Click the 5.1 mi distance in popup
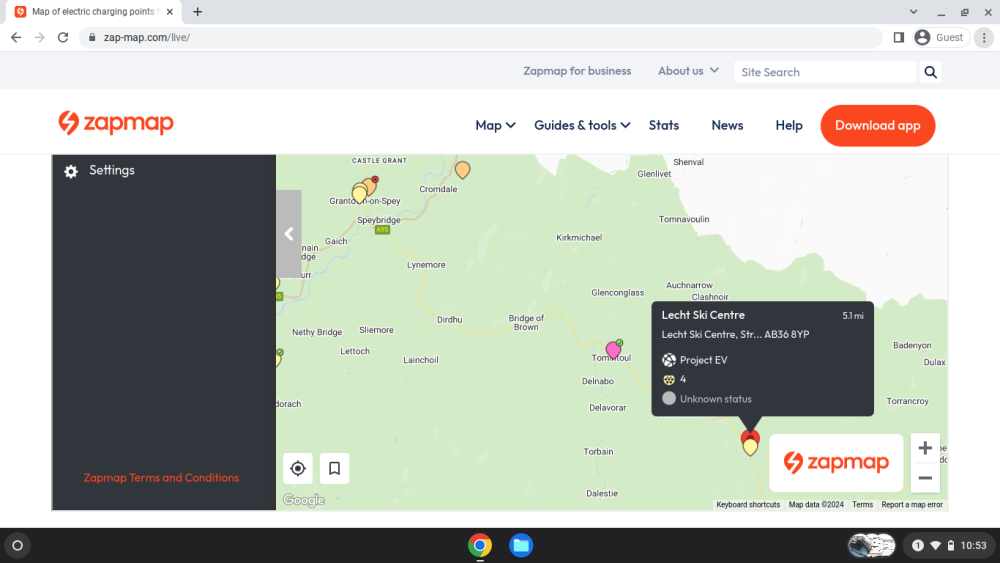Screen dimensions: 1000x563 [853, 316]
